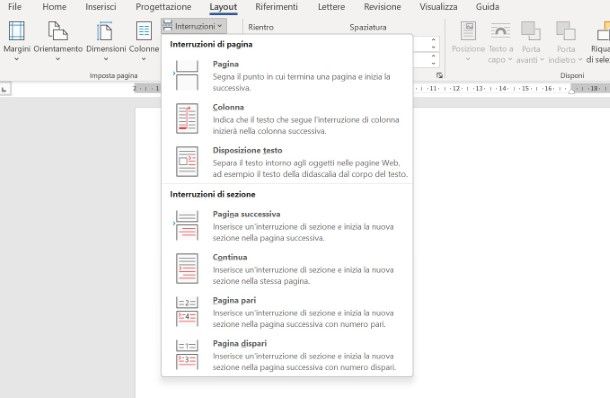The image size is (610, 398).
Task: Click the Imposta pagina group label
Action: [113, 75]
